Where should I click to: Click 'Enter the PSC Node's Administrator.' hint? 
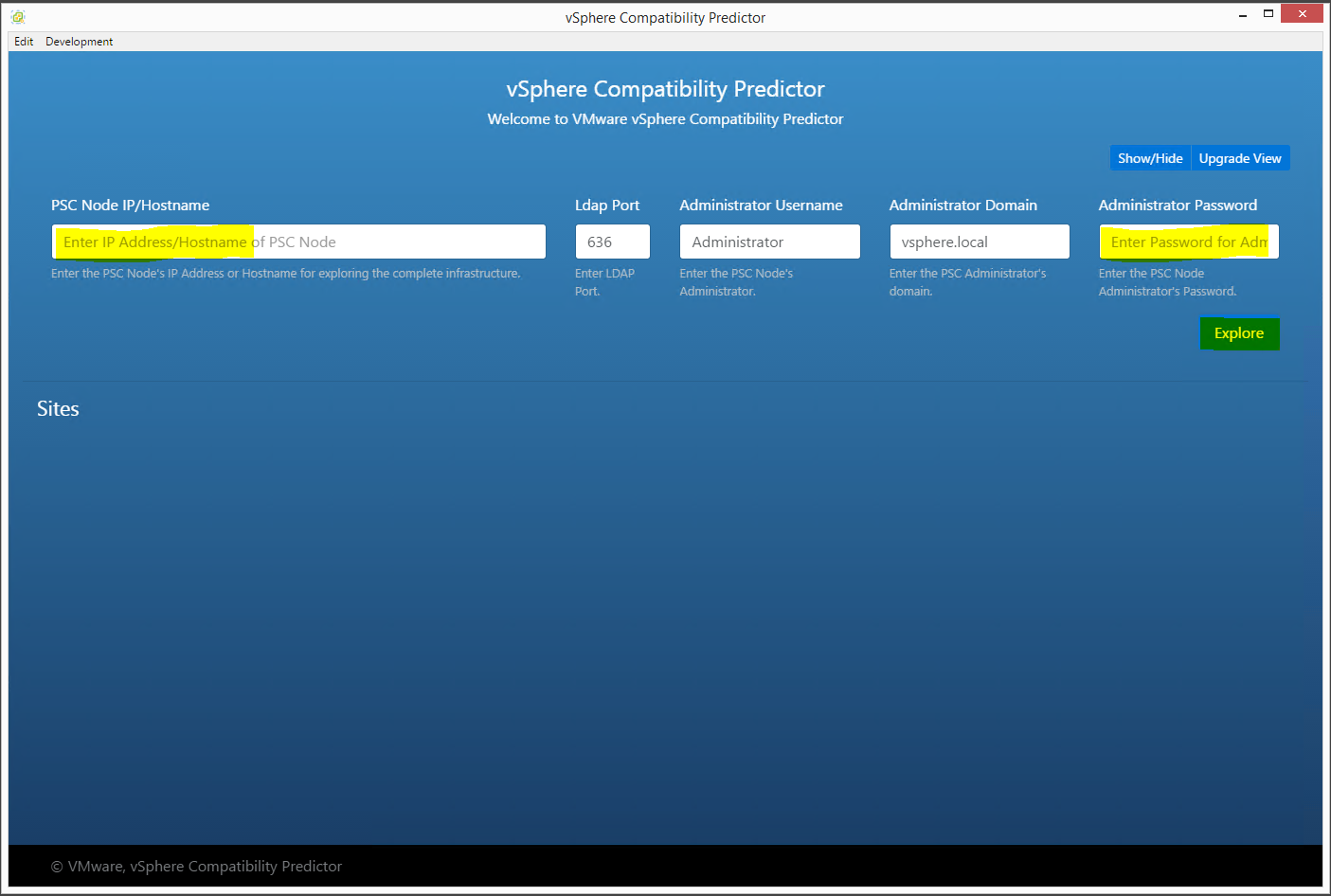click(x=736, y=282)
